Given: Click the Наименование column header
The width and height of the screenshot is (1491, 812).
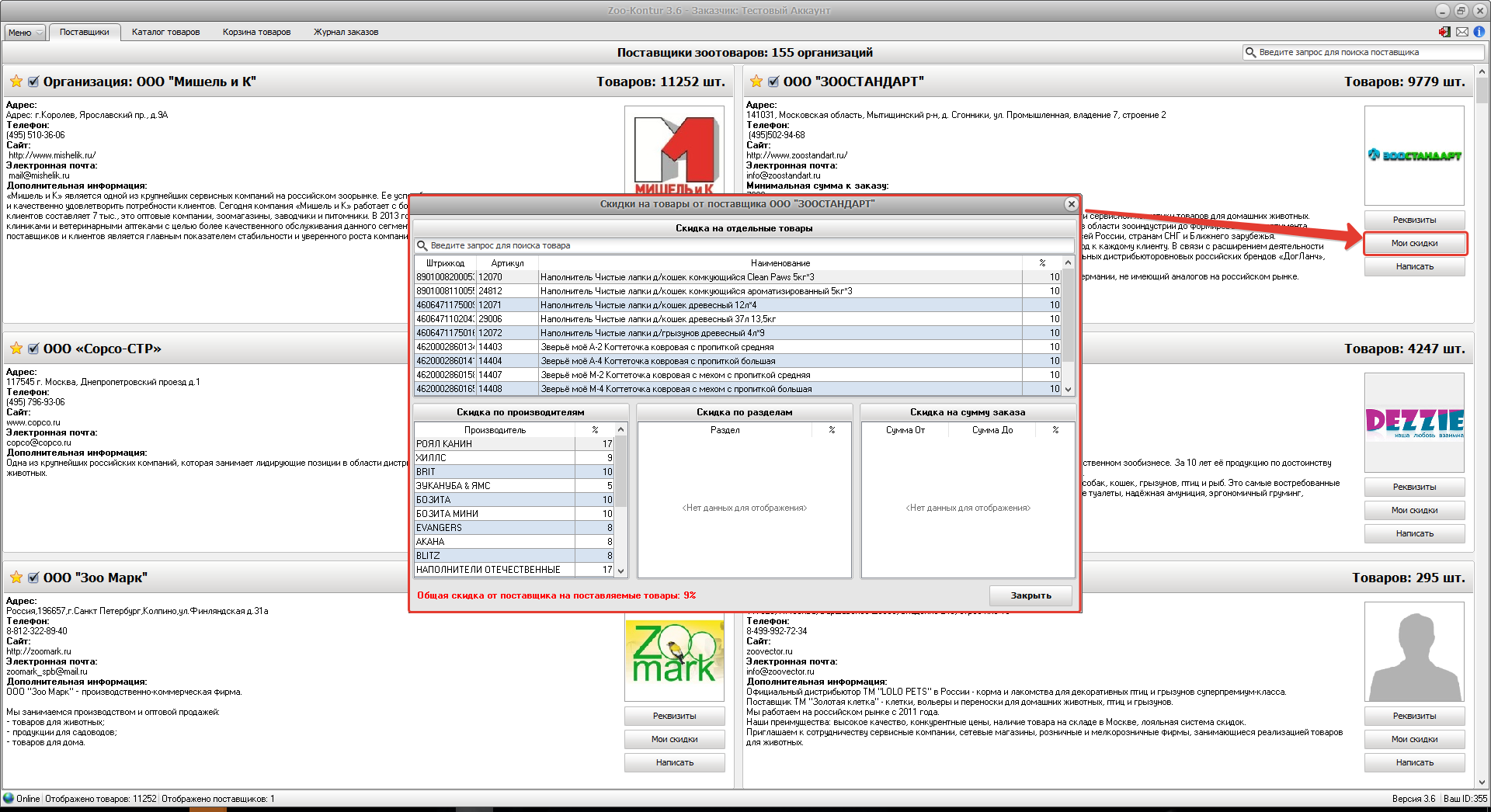Looking at the screenshot, I should point(780,263).
